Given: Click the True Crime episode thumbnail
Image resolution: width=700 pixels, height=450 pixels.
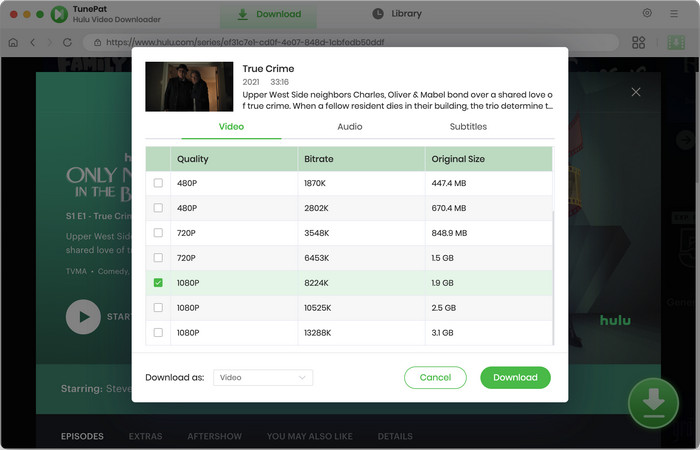Looking at the screenshot, I should coord(189,87).
